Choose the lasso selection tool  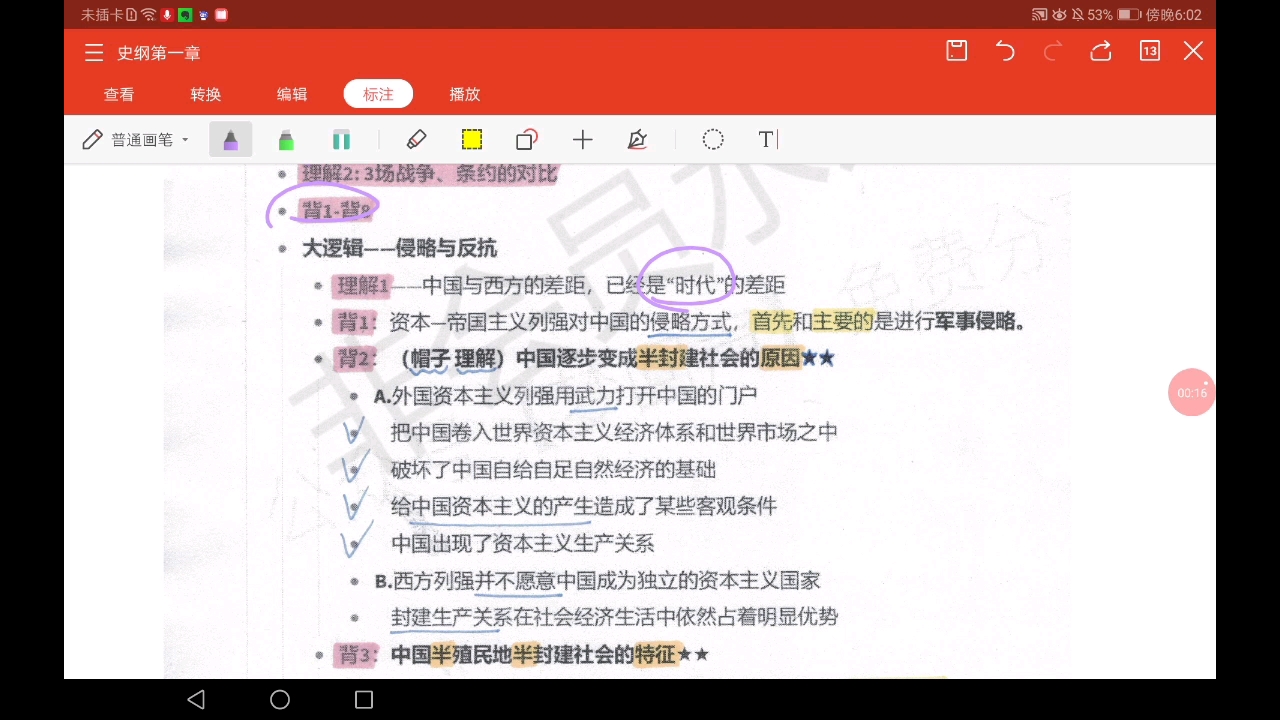click(x=713, y=140)
